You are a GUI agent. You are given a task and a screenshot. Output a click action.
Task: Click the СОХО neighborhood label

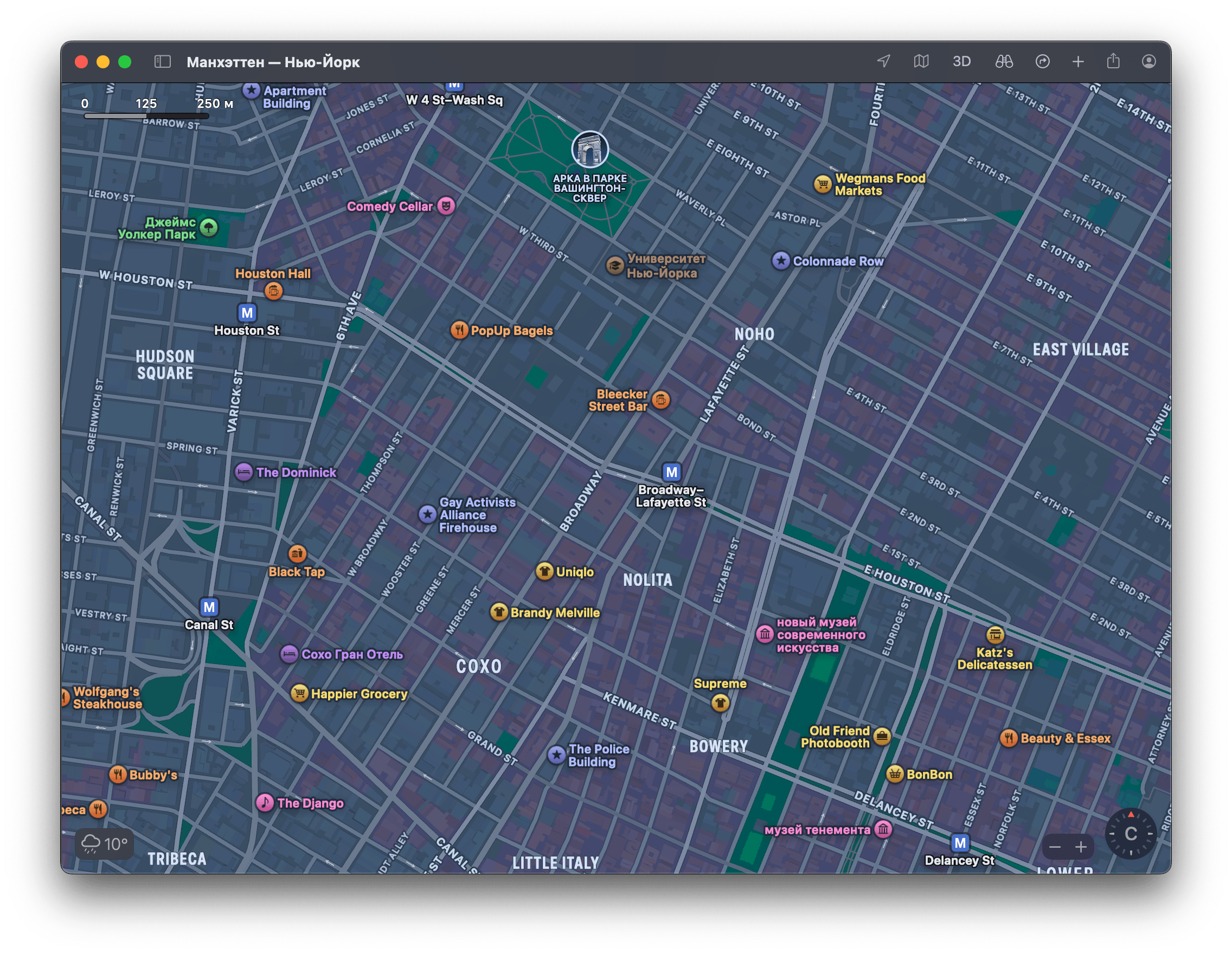coord(478,667)
